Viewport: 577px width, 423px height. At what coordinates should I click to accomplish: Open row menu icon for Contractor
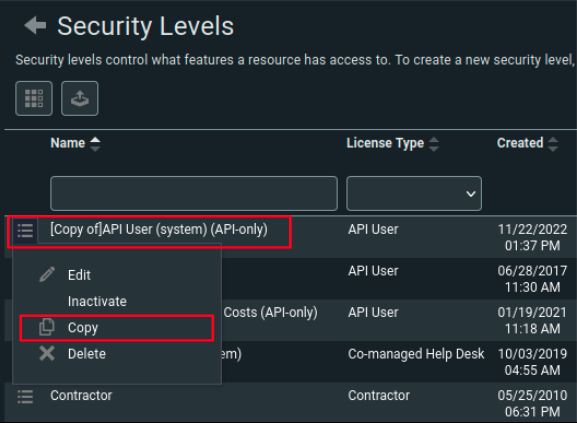[25, 397]
